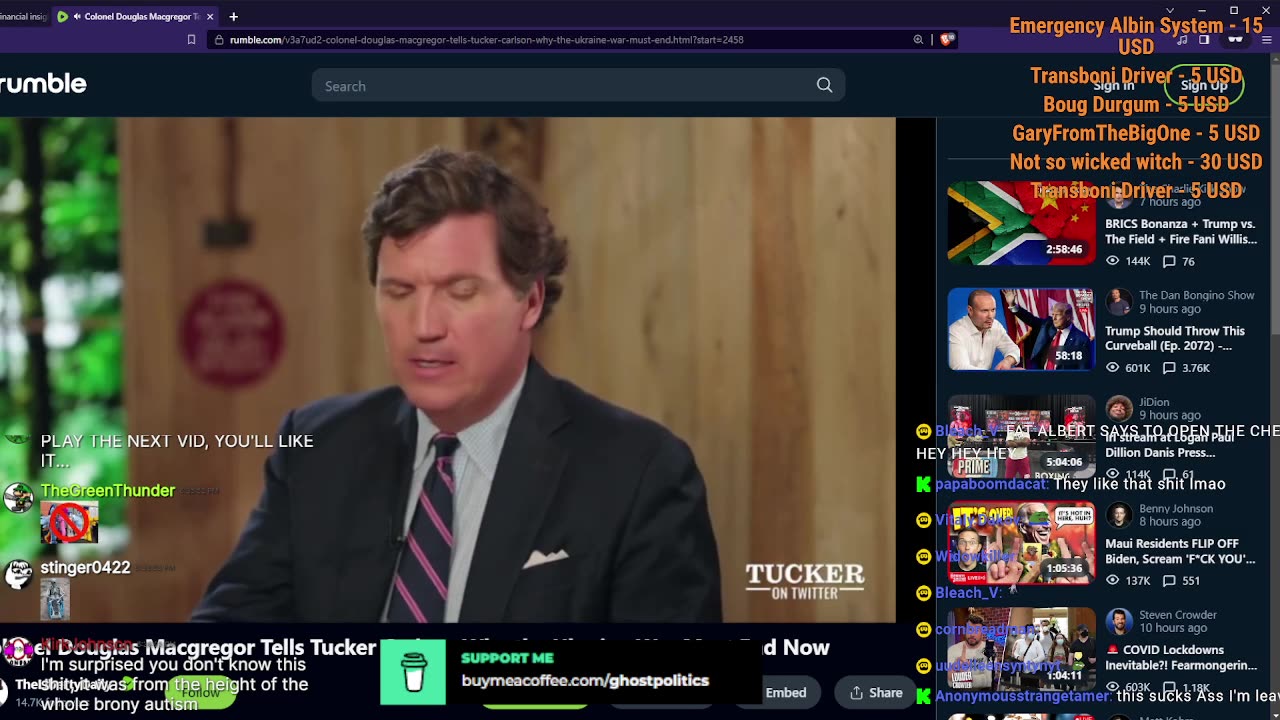Go to the Rumble home logo
The height and width of the screenshot is (720, 1280).
tap(43, 84)
